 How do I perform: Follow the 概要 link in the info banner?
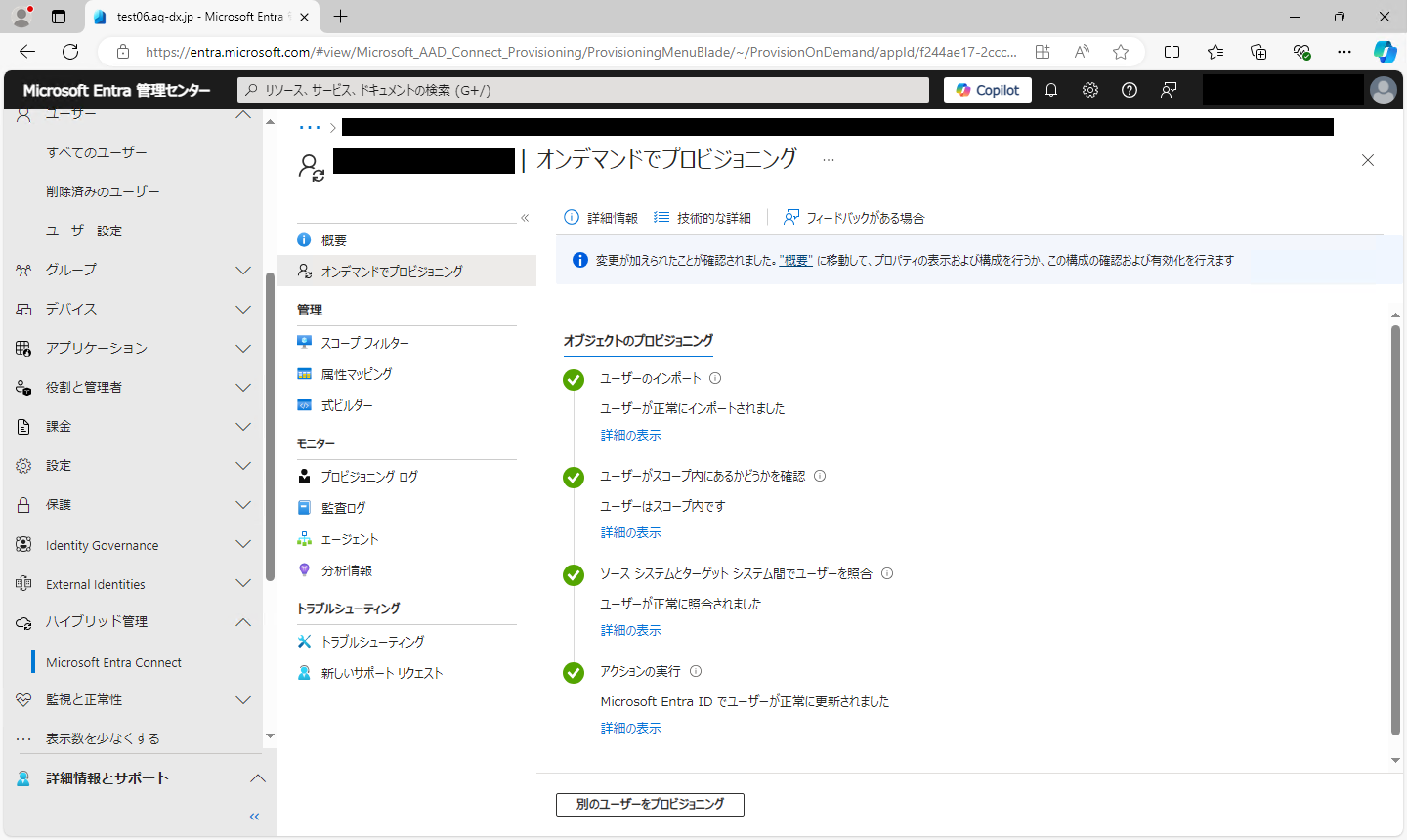(795, 261)
